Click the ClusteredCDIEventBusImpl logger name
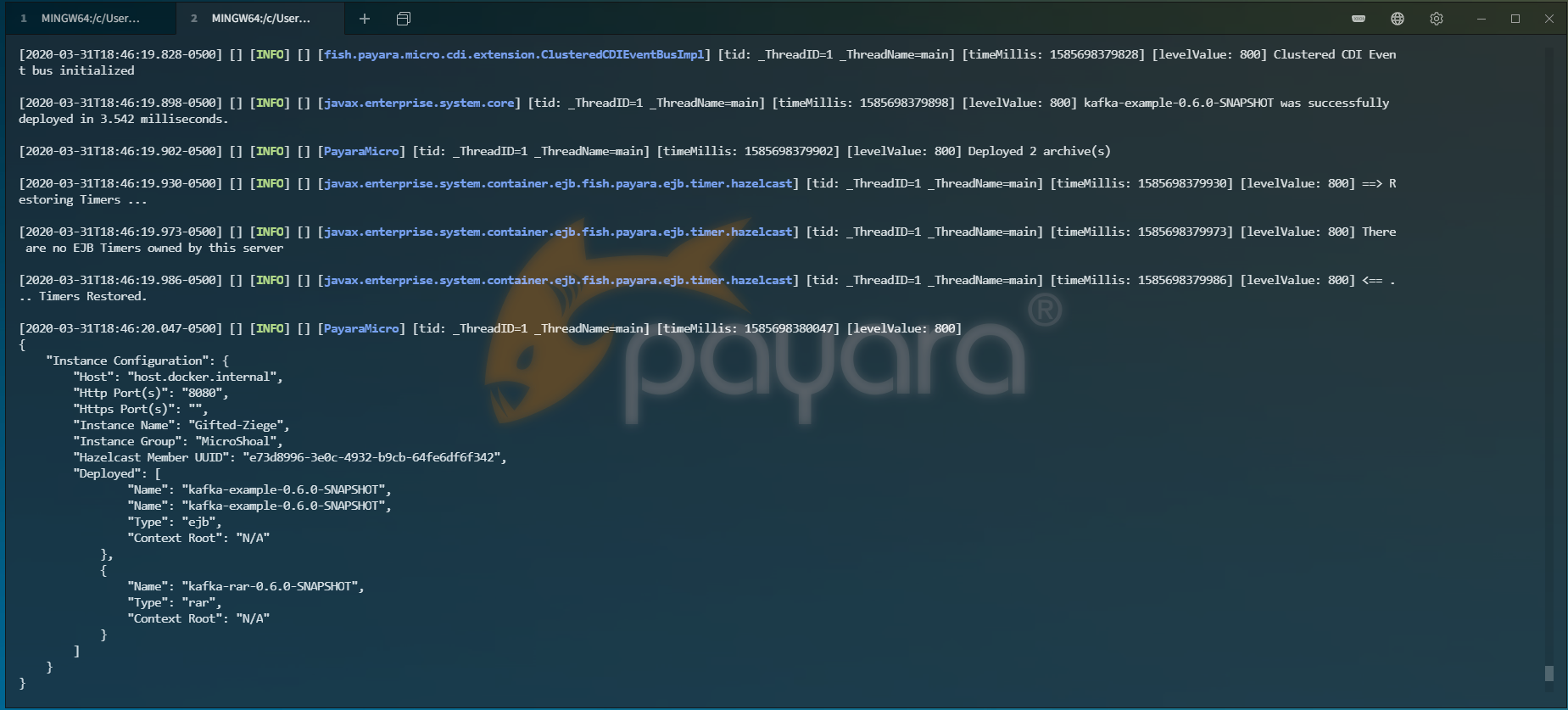The image size is (1568, 710). (x=515, y=54)
